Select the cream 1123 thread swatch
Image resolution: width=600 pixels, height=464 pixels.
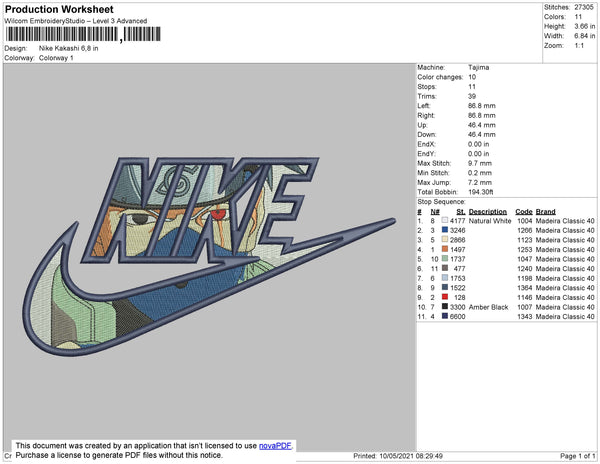pos(445,239)
